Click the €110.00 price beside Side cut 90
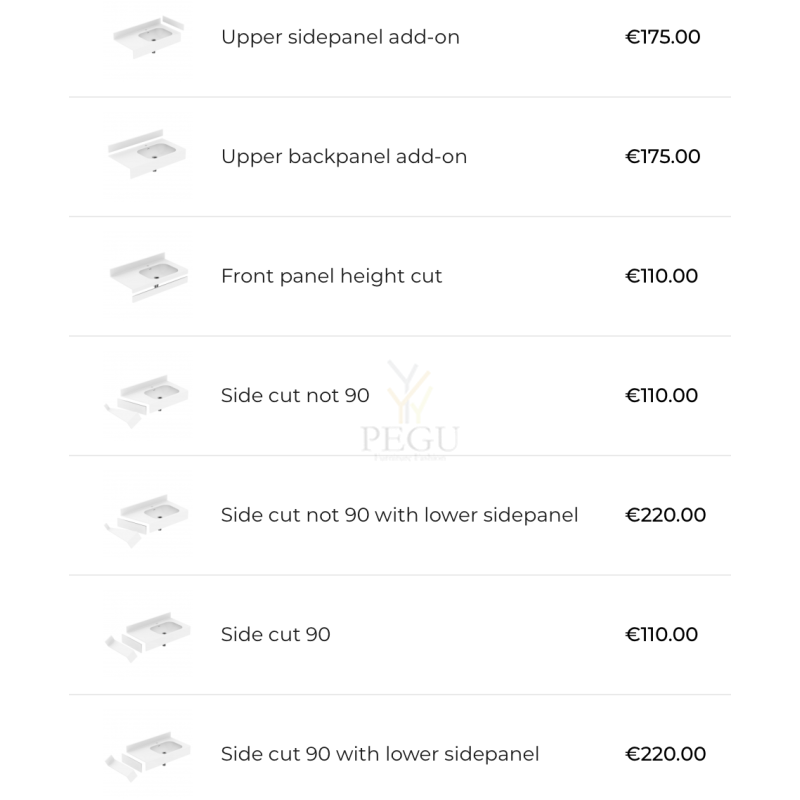 click(x=661, y=634)
